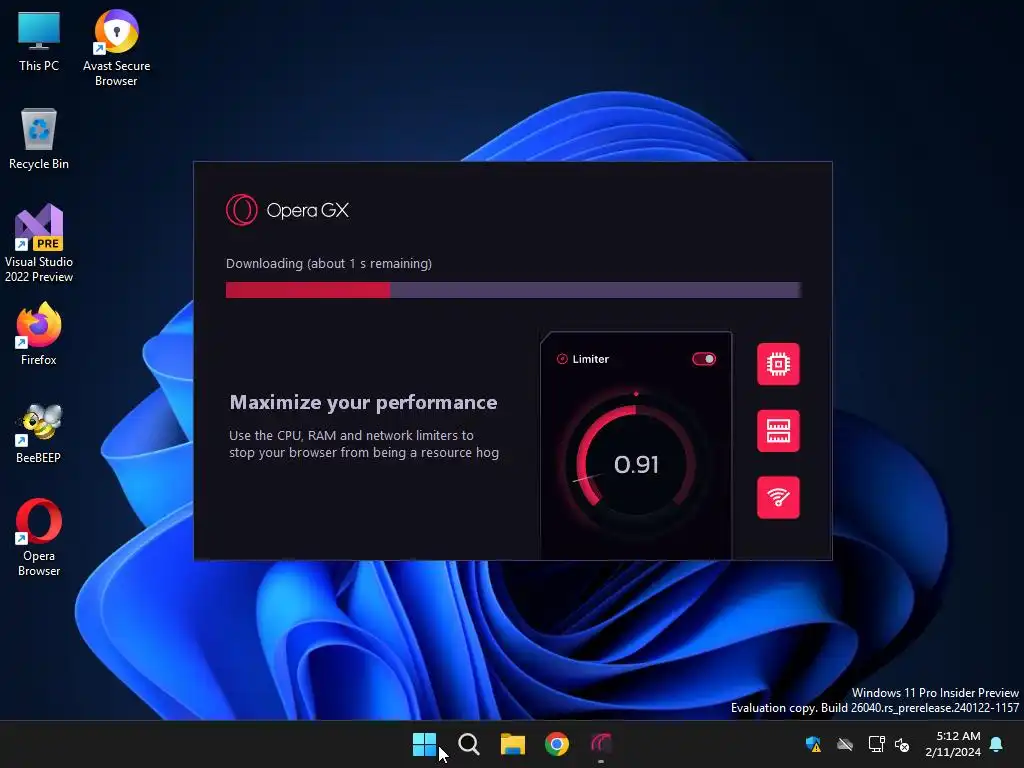The width and height of the screenshot is (1024, 768).
Task: Click the muted volume tray icon
Action: click(902, 744)
